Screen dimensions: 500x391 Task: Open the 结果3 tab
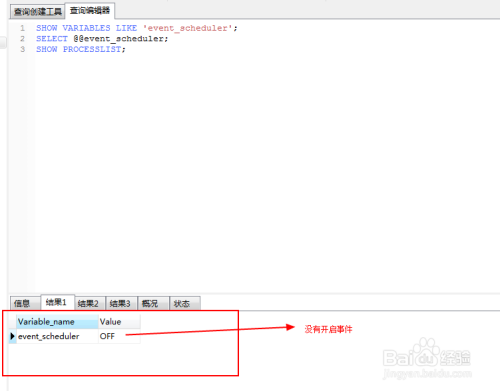tap(121, 303)
